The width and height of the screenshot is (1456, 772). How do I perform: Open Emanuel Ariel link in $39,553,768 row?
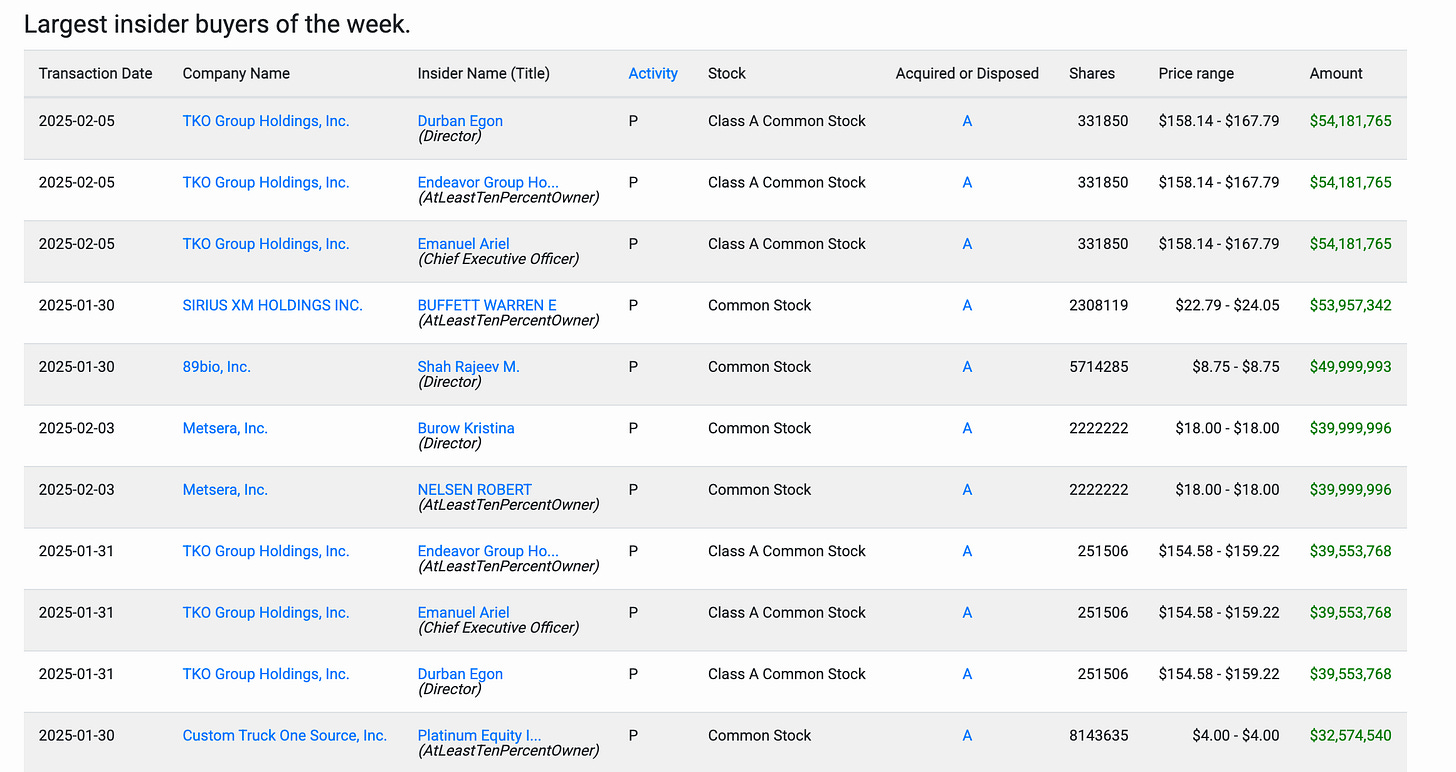pyautogui.click(x=463, y=613)
